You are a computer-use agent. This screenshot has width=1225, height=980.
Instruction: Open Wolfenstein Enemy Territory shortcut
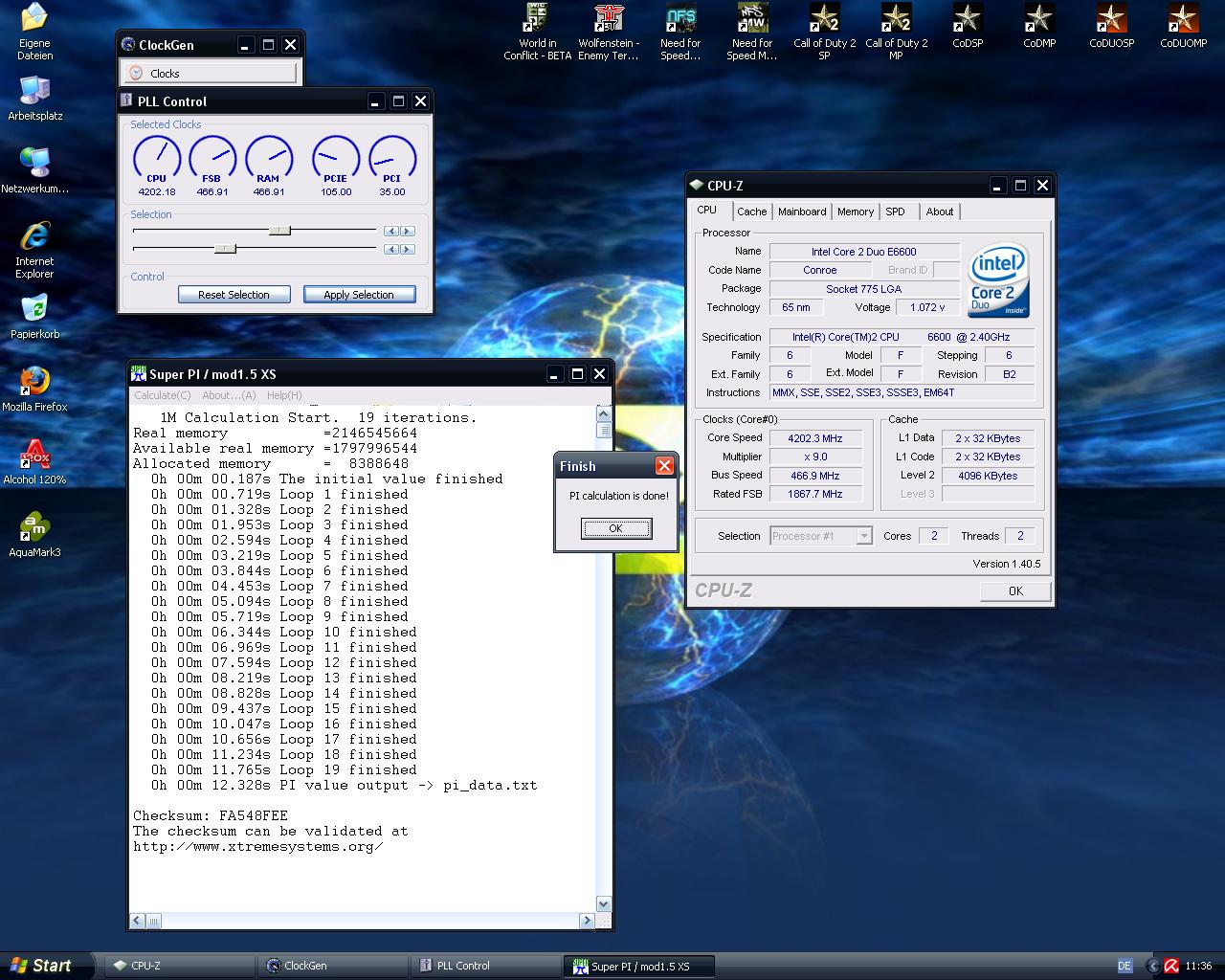click(x=609, y=32)
